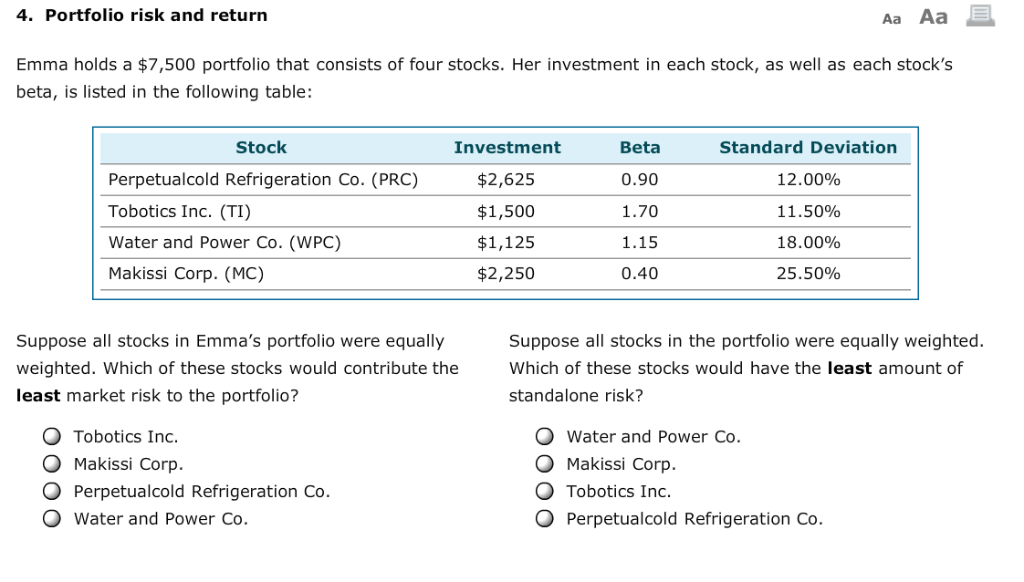
Task: Select Makissi Corp. for least market risk
Action: pyautogui.click(x=52, y=464)
